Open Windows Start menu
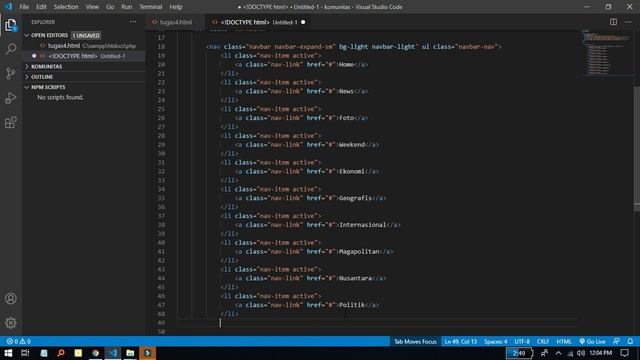Viewport: 640px width, 360px height. point(8,353)
